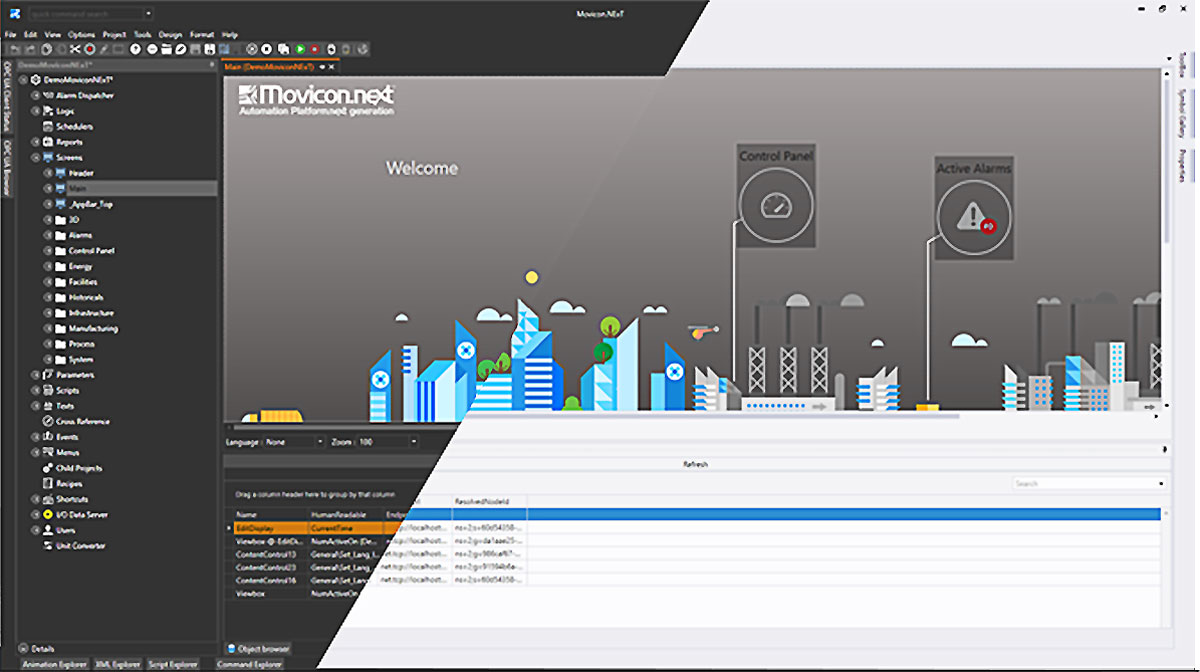Expand the Manufacturing folder node

(x=48, y=328)
